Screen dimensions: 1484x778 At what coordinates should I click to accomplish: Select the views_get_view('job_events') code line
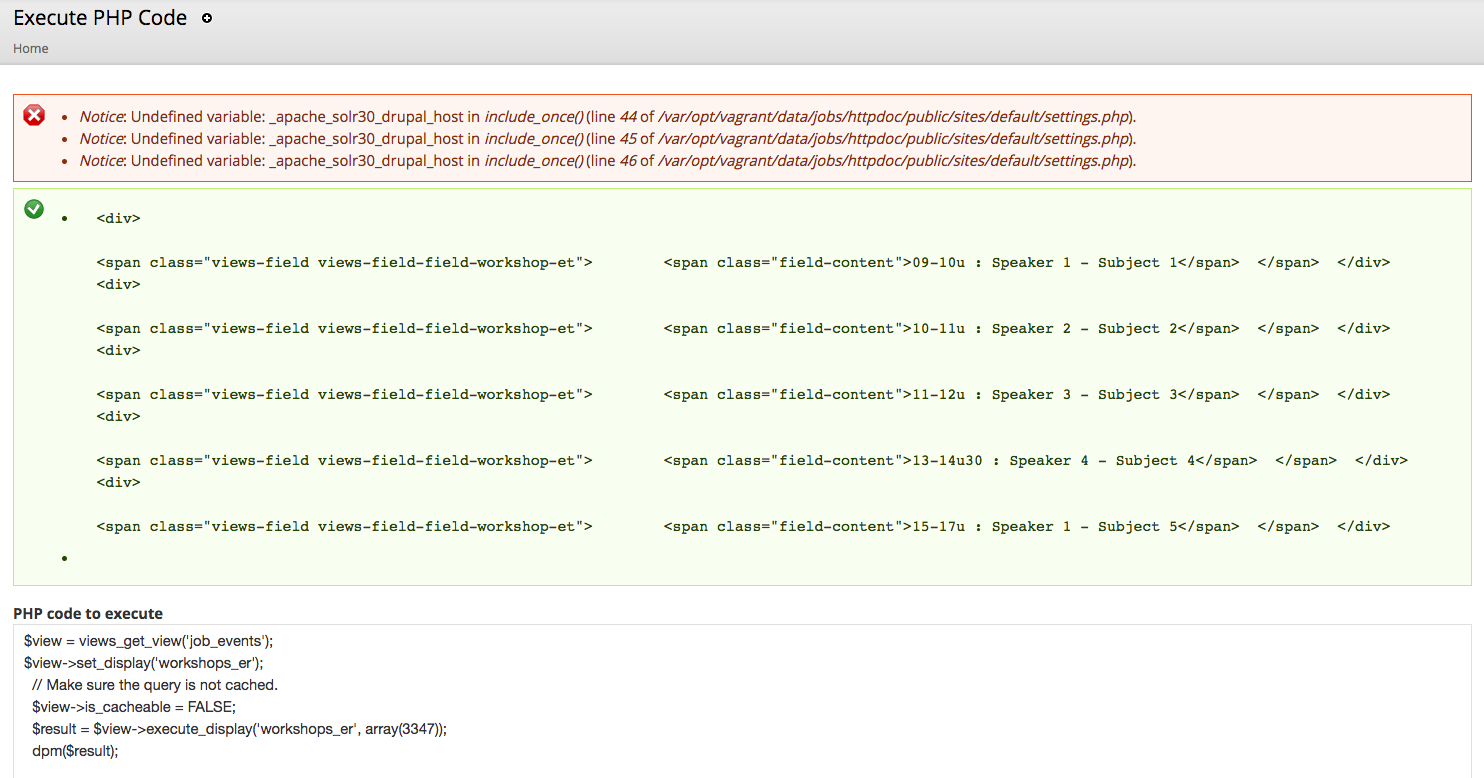(x=146, y=641)
